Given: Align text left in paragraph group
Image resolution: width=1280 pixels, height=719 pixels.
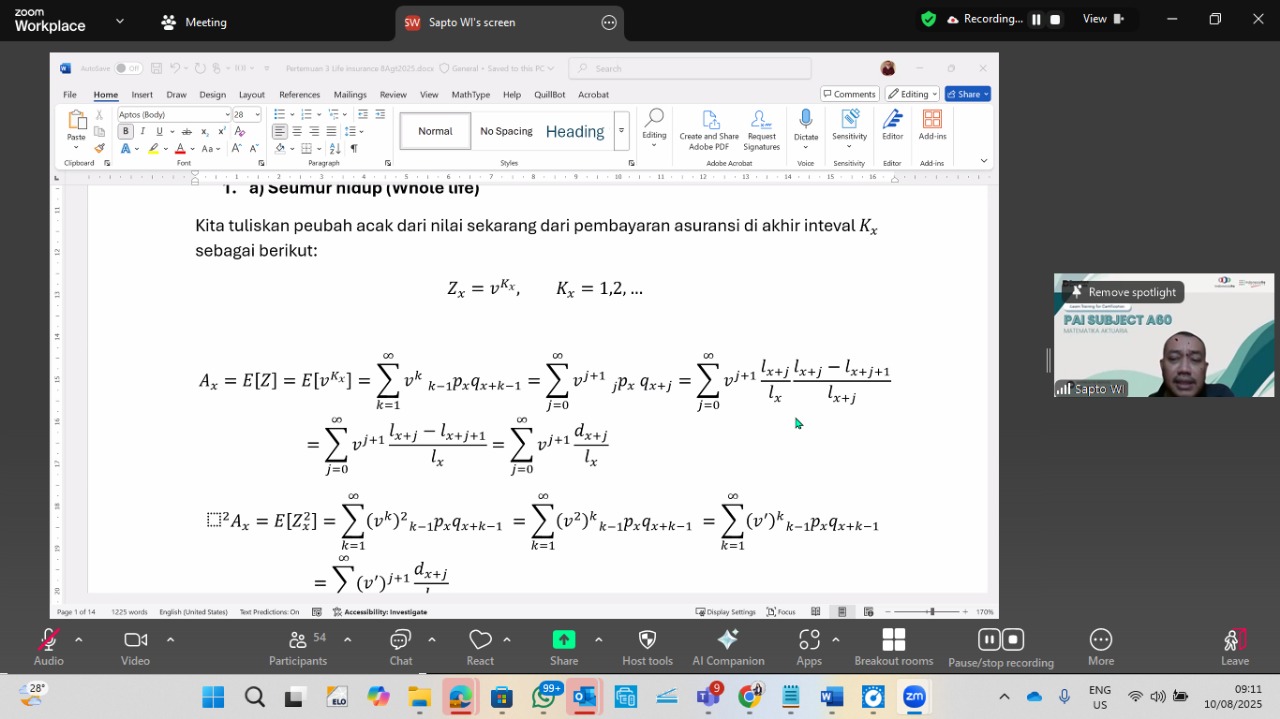Looking at the screenshot, I should [280, 132].
